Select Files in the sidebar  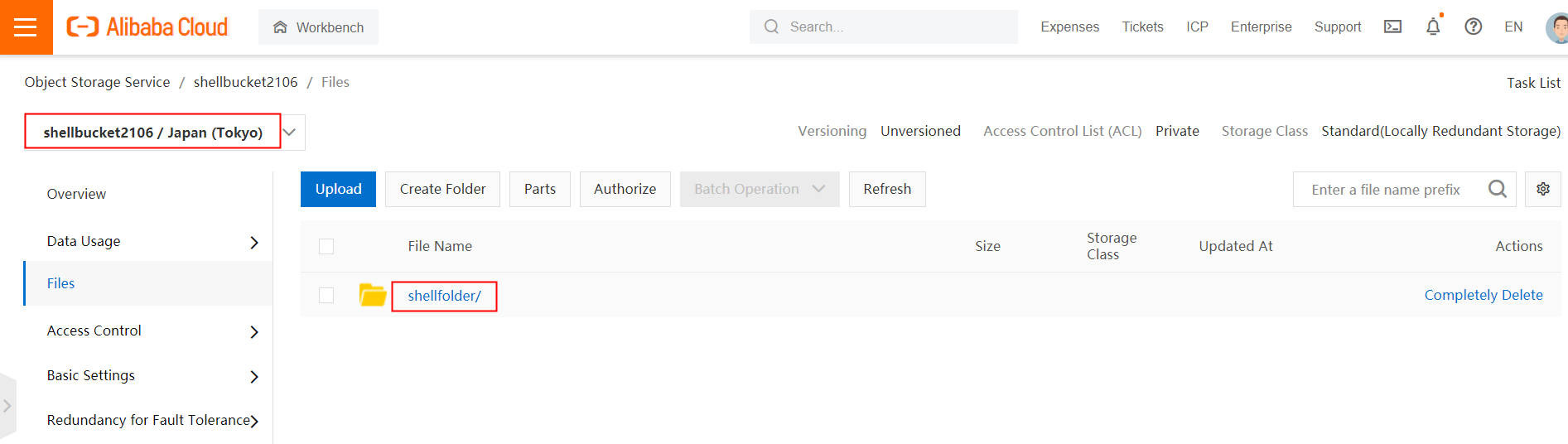(147, 283)
